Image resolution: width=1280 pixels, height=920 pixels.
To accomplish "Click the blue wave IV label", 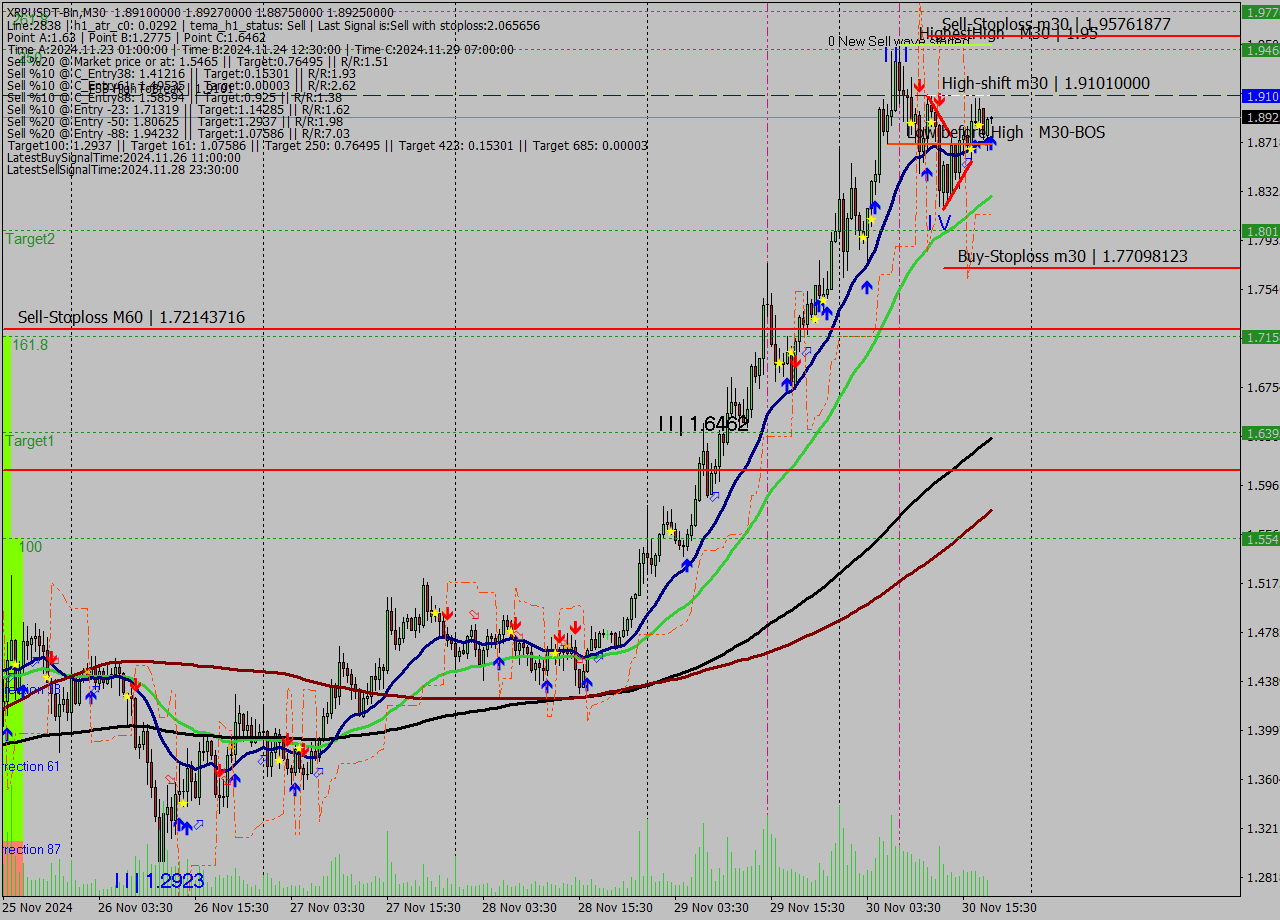I will click(939, 222).
